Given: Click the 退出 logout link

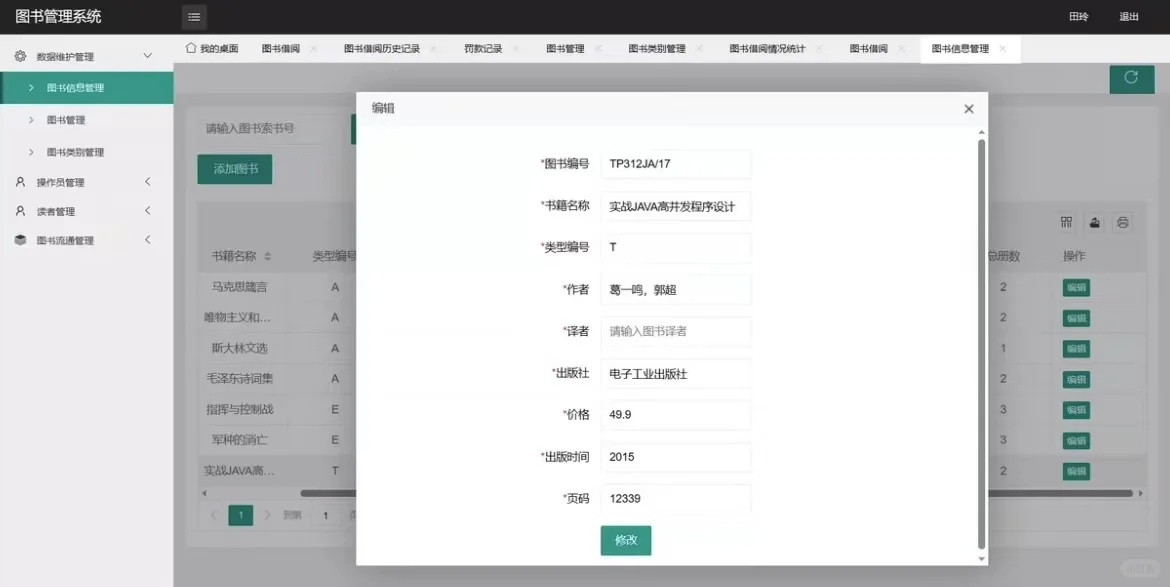Looking at the screenshot, I should point(1131,17).
